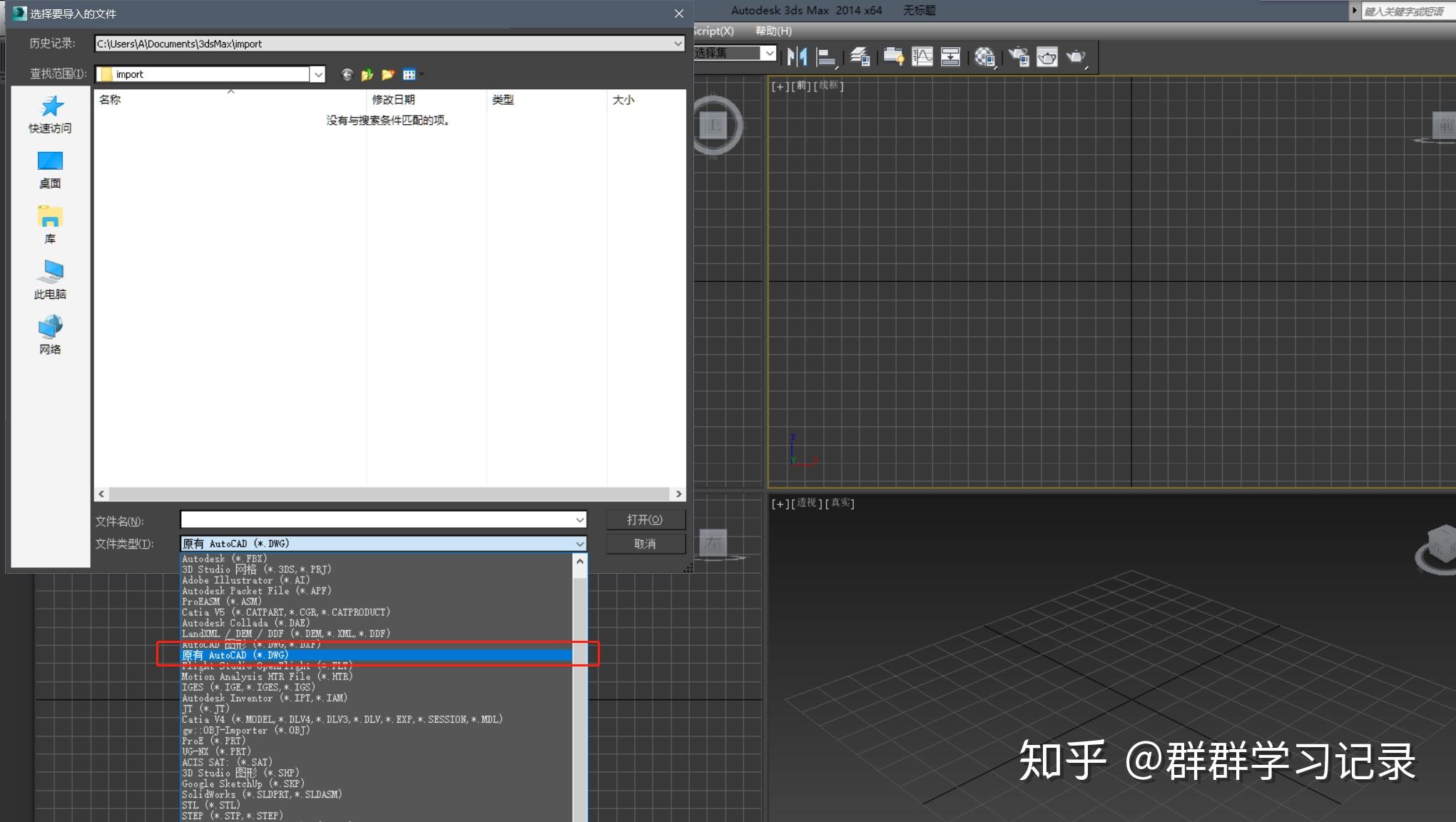
Task: Close the 选择要导入的文件 dialog
Action: (x=679, y=14)
